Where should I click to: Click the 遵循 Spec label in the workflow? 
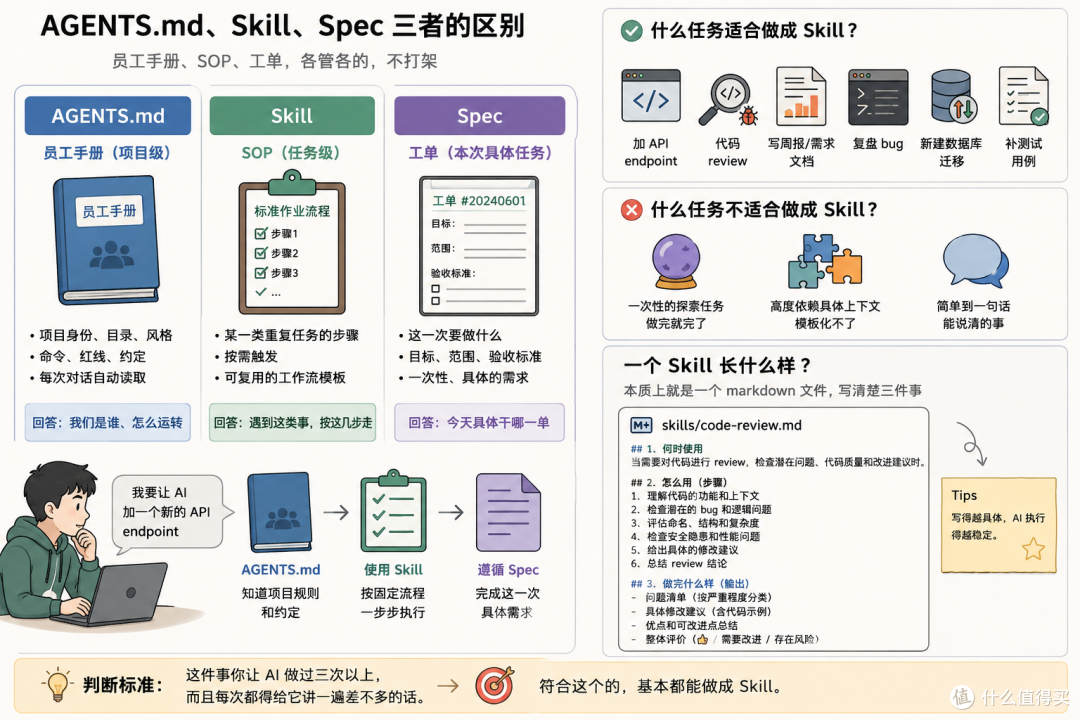[x=508, y=570]
